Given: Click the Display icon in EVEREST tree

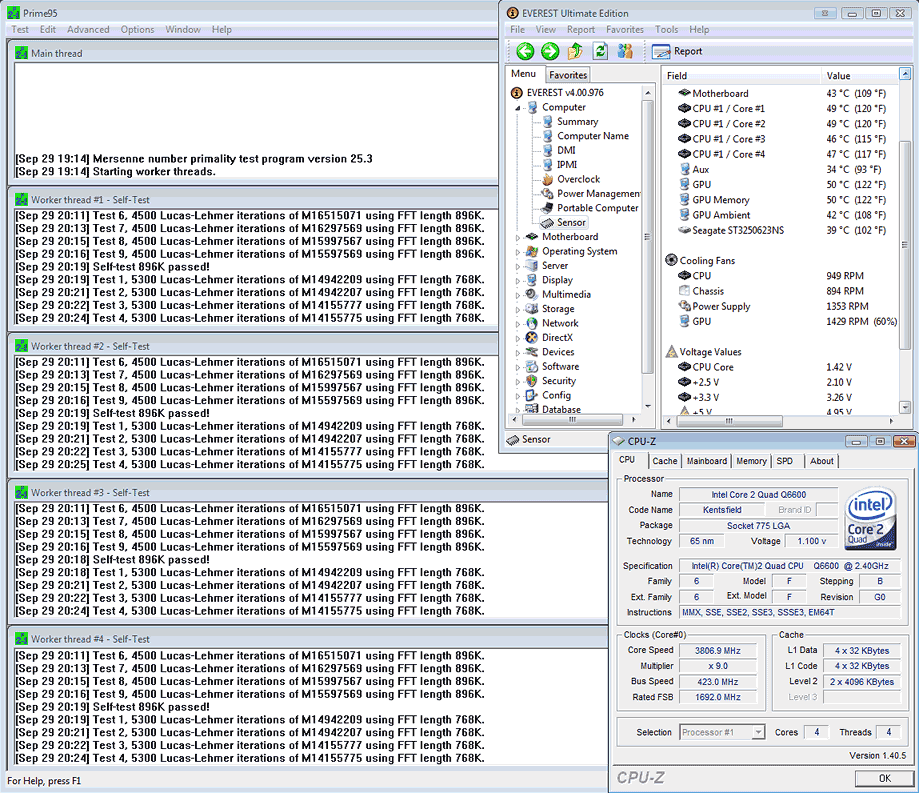Looking at the screenshot, I should 532,280.
